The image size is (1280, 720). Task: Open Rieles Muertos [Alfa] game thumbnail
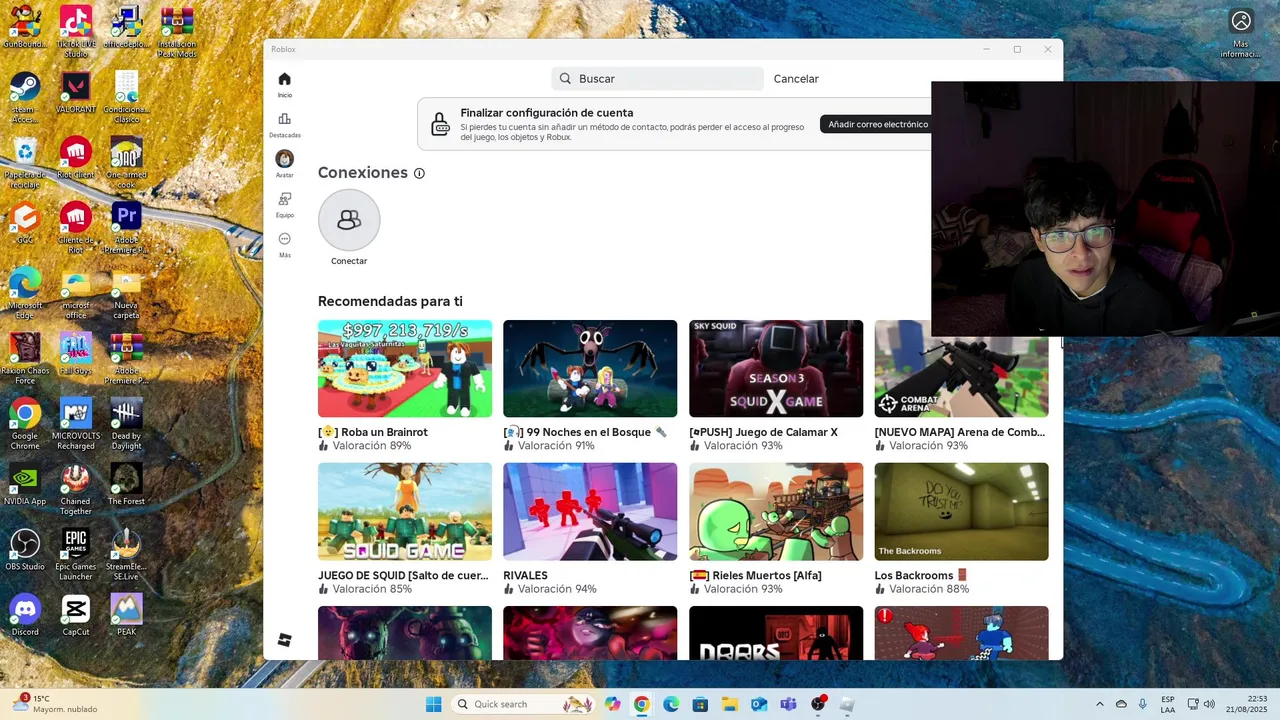[776, 511]
